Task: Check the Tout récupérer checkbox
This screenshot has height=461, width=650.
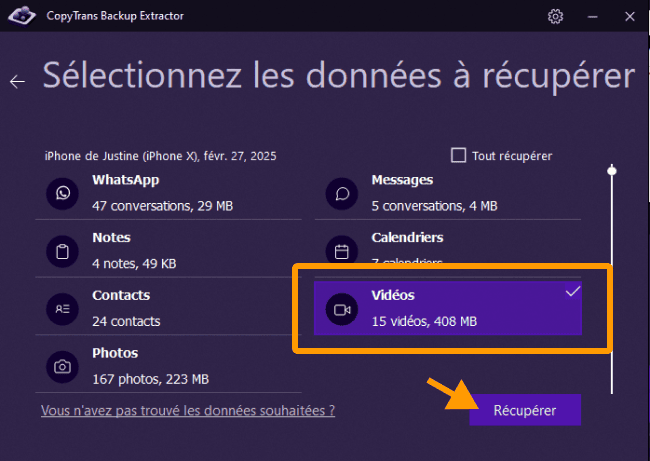Action: 458,155
